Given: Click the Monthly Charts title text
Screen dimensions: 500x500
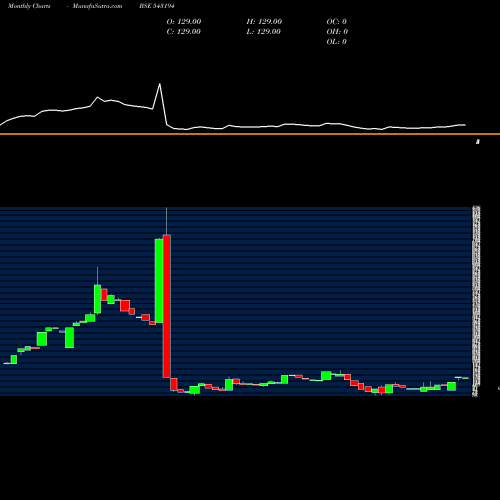Looking at the screenshot, I should click(29, 6).
